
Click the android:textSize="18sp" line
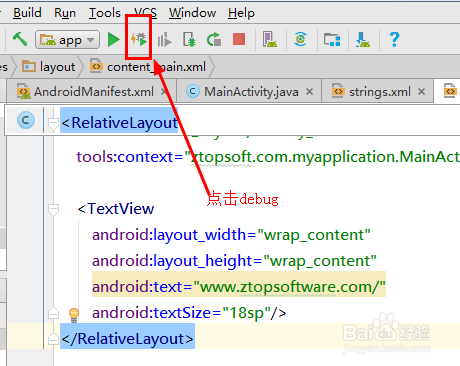189,313
